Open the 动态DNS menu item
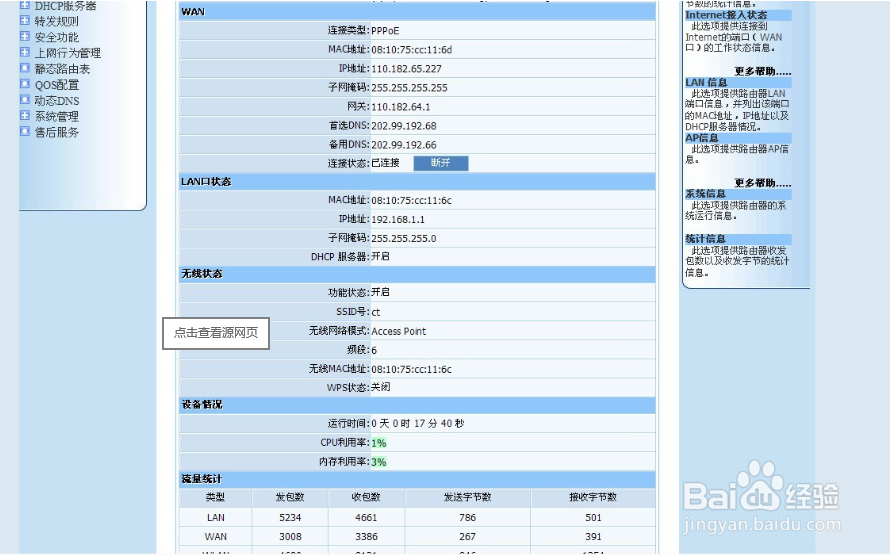 (x=57, y=101)
